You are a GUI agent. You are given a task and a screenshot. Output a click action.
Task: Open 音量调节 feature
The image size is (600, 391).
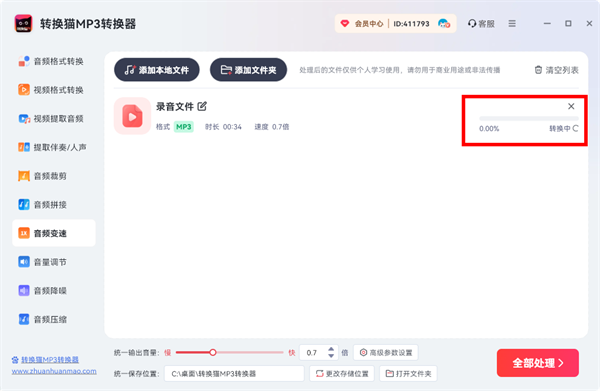click(x=54, y=262)
